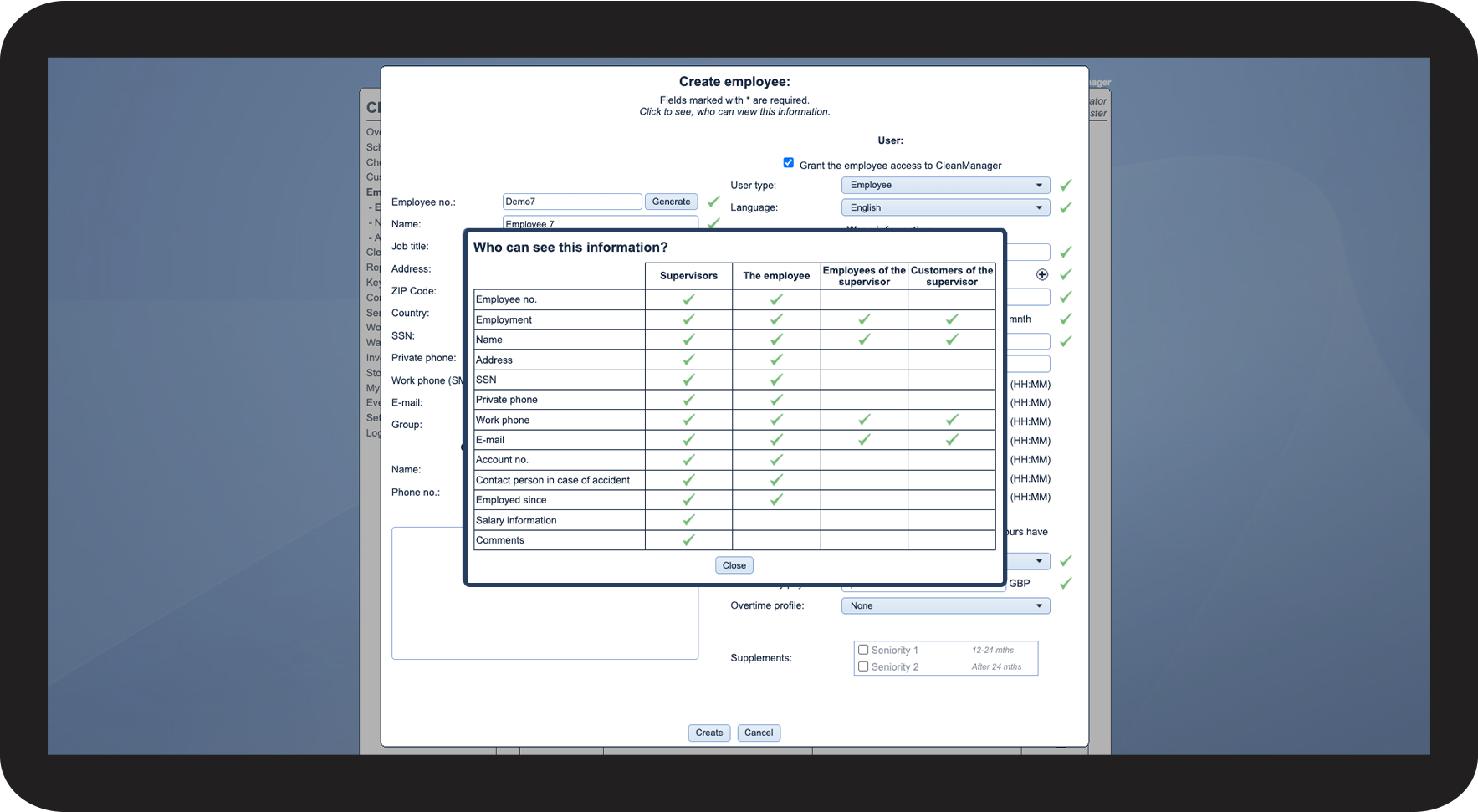Expand the Overtime profile dropdown
Viewport: 1478px width, 812px height.
[x=945, y=606]
